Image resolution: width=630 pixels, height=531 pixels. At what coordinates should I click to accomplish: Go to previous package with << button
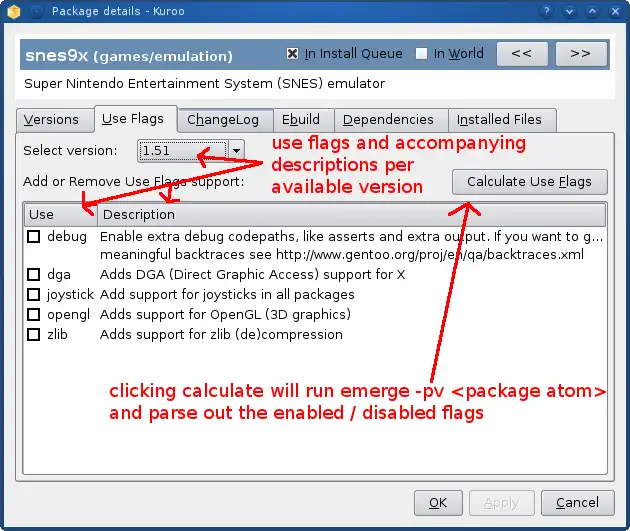tap(522, 53)
